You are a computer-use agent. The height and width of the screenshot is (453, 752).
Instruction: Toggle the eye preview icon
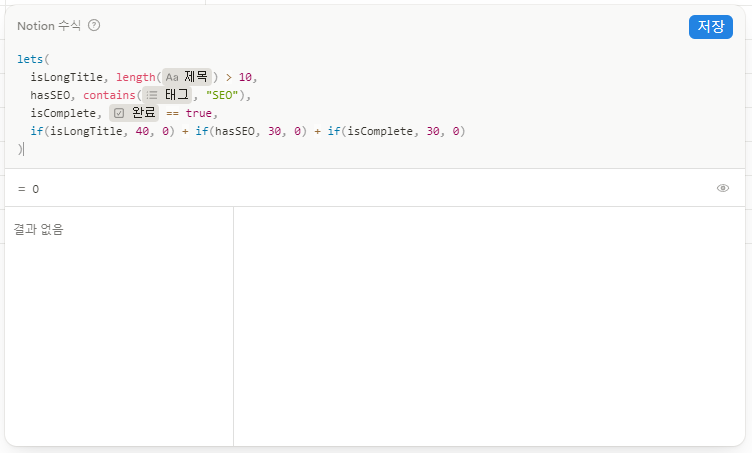click(x=723, y=188)
